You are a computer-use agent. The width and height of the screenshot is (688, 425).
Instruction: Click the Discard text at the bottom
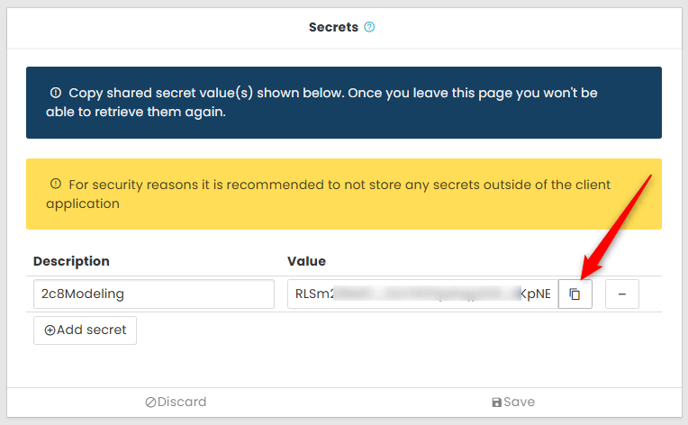181,402
